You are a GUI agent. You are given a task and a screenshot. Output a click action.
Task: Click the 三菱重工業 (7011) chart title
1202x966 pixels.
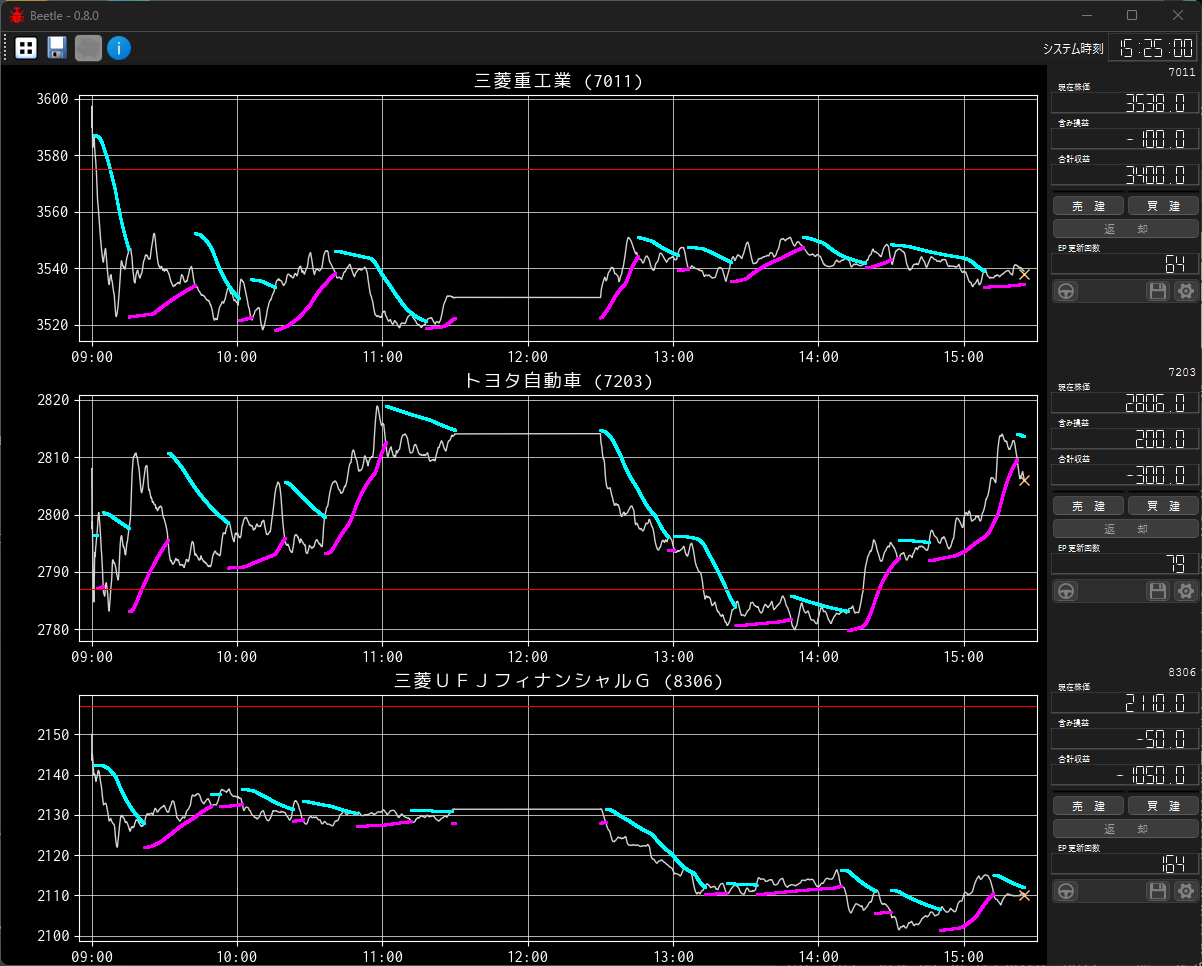point(558,81)
